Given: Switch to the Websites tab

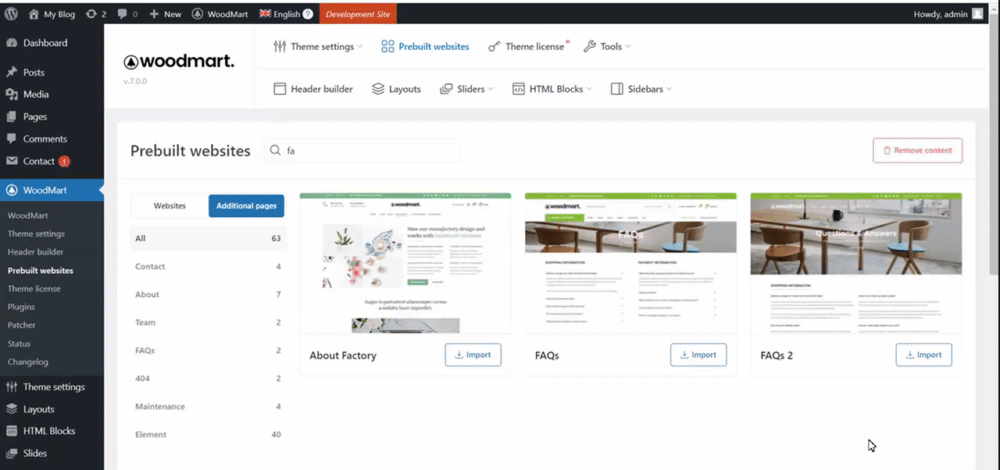Looking at the screenshot, I should 170,206.
